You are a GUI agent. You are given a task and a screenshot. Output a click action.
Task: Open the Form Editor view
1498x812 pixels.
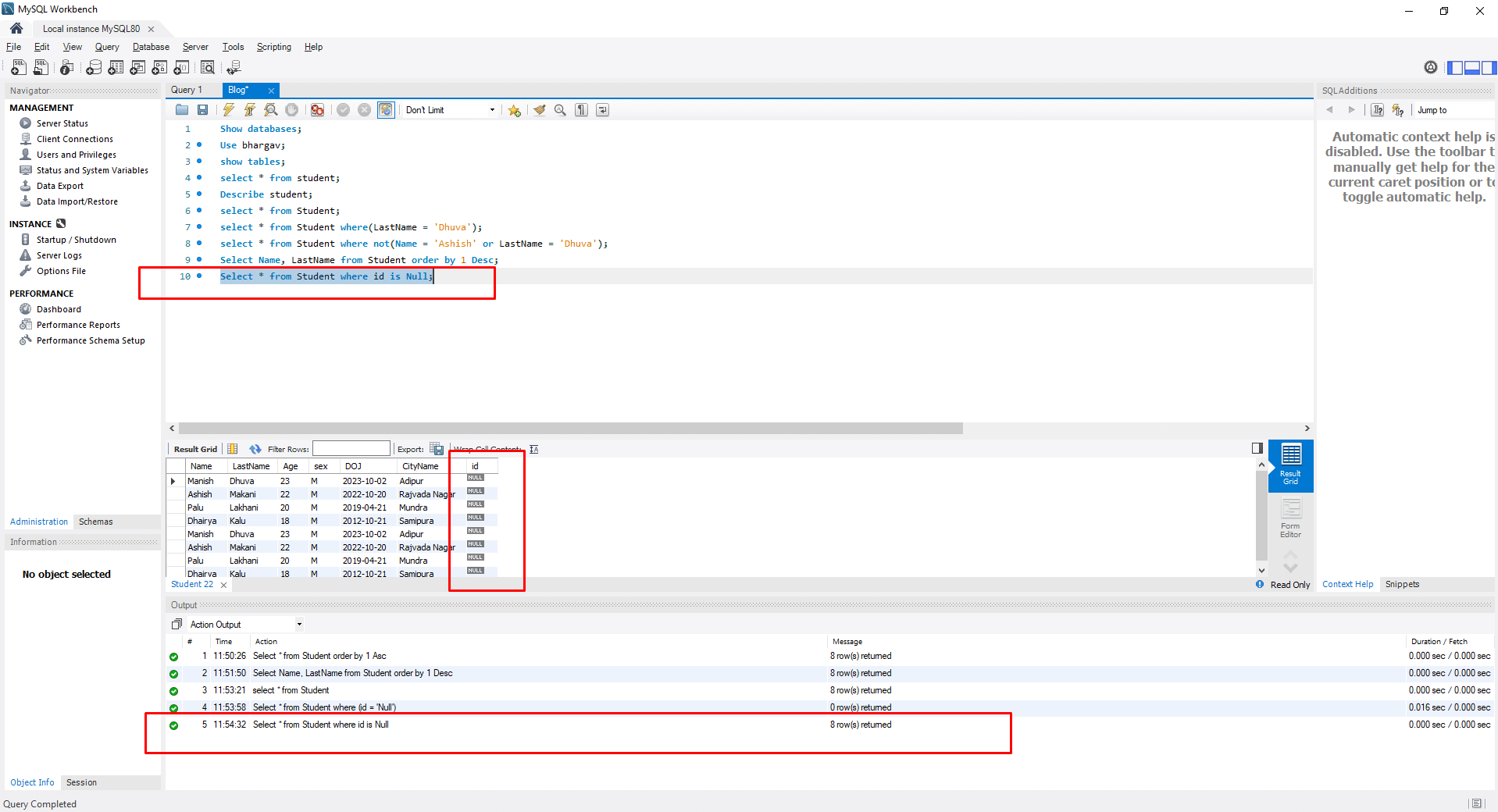(x=1290, y=518)
